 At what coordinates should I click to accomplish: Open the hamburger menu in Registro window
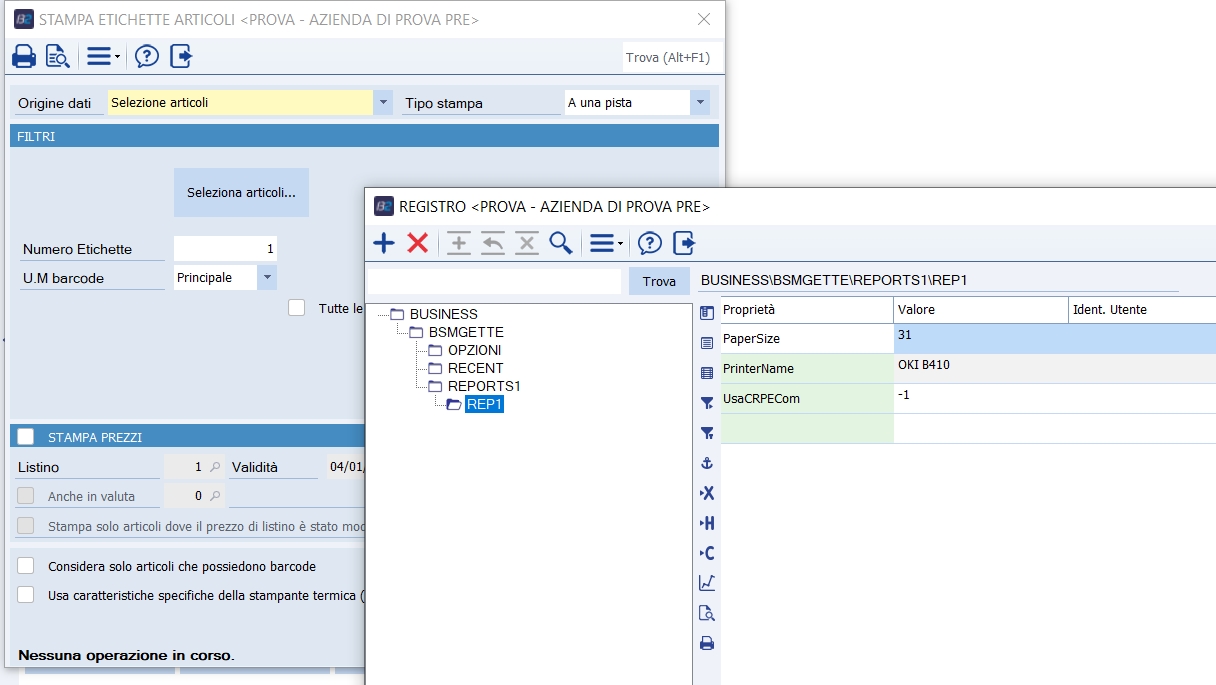tap(606, 243)
